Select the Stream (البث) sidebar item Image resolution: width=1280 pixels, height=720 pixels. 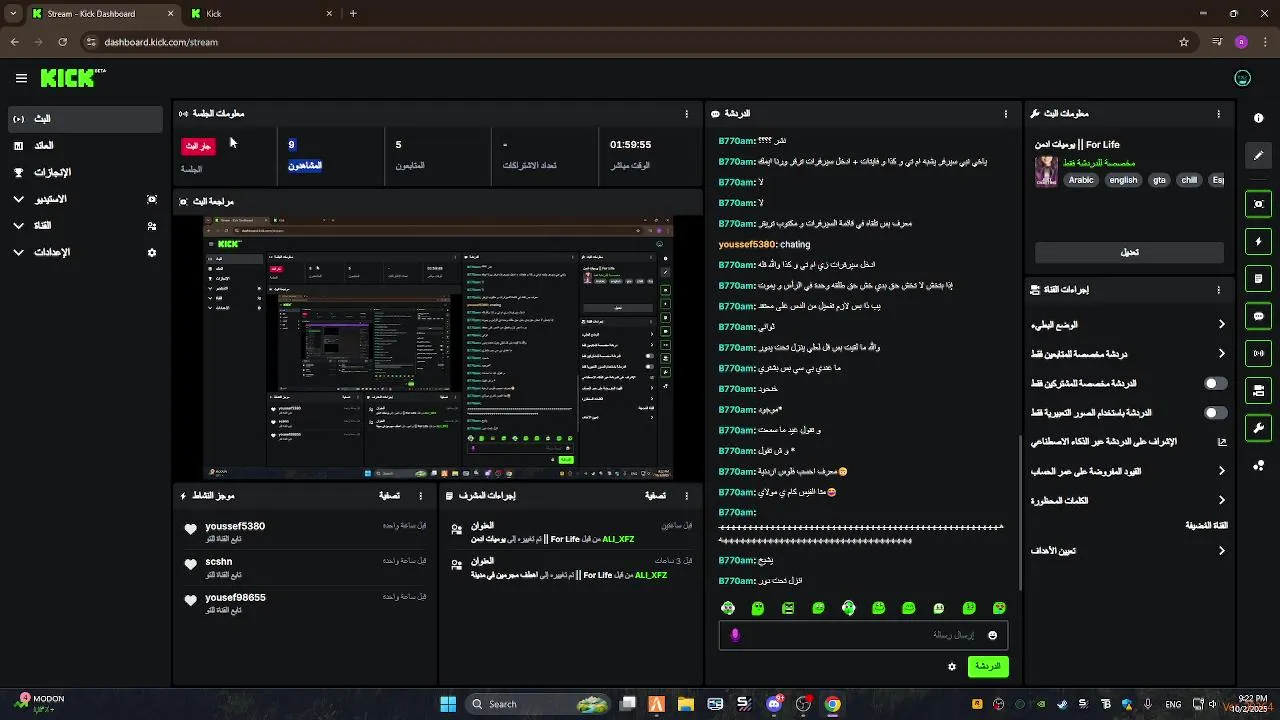(85, 119)
